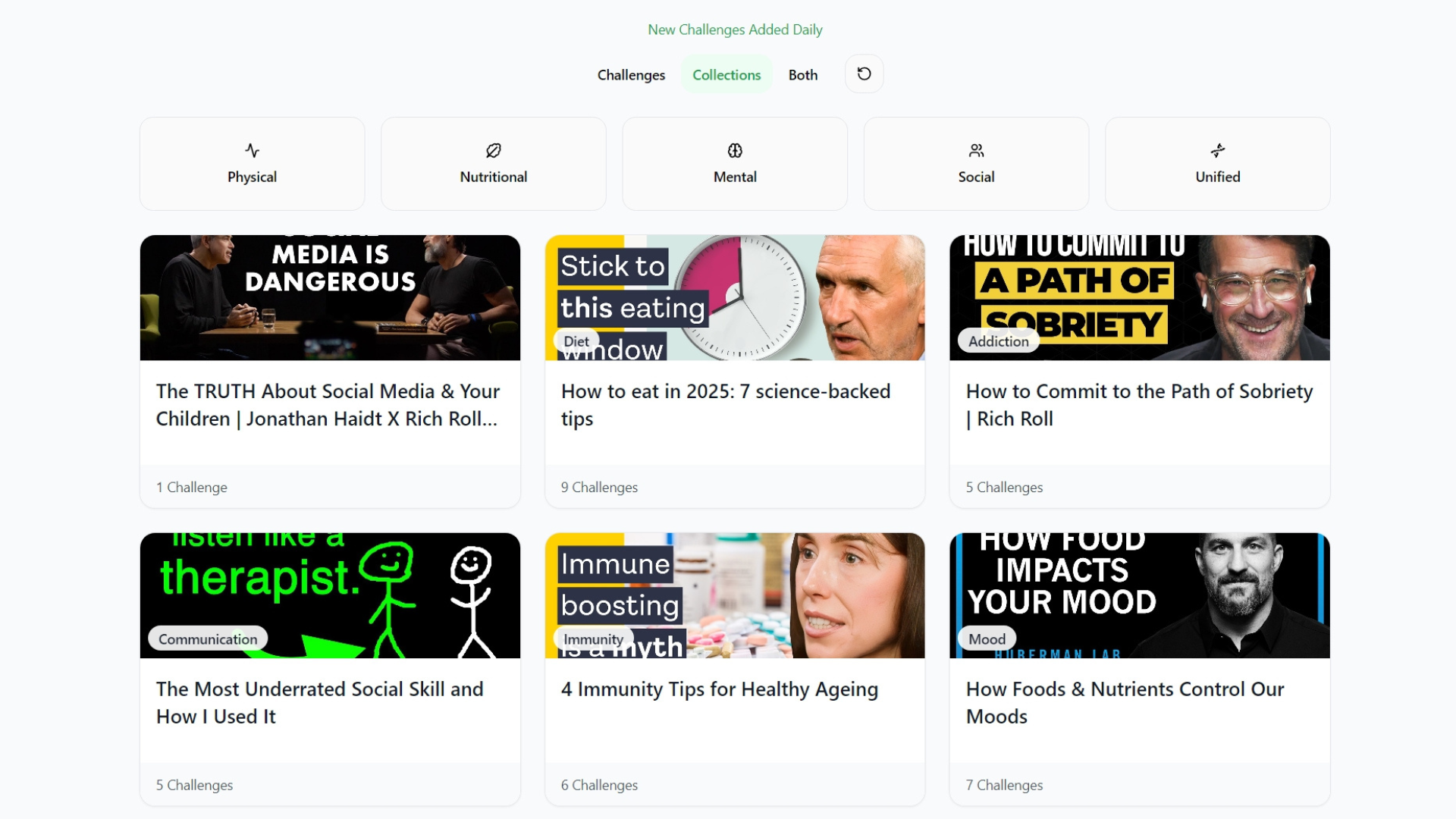The image size is (1456, 819).
Task: Expand the Social category card
Action: [975, 163]
